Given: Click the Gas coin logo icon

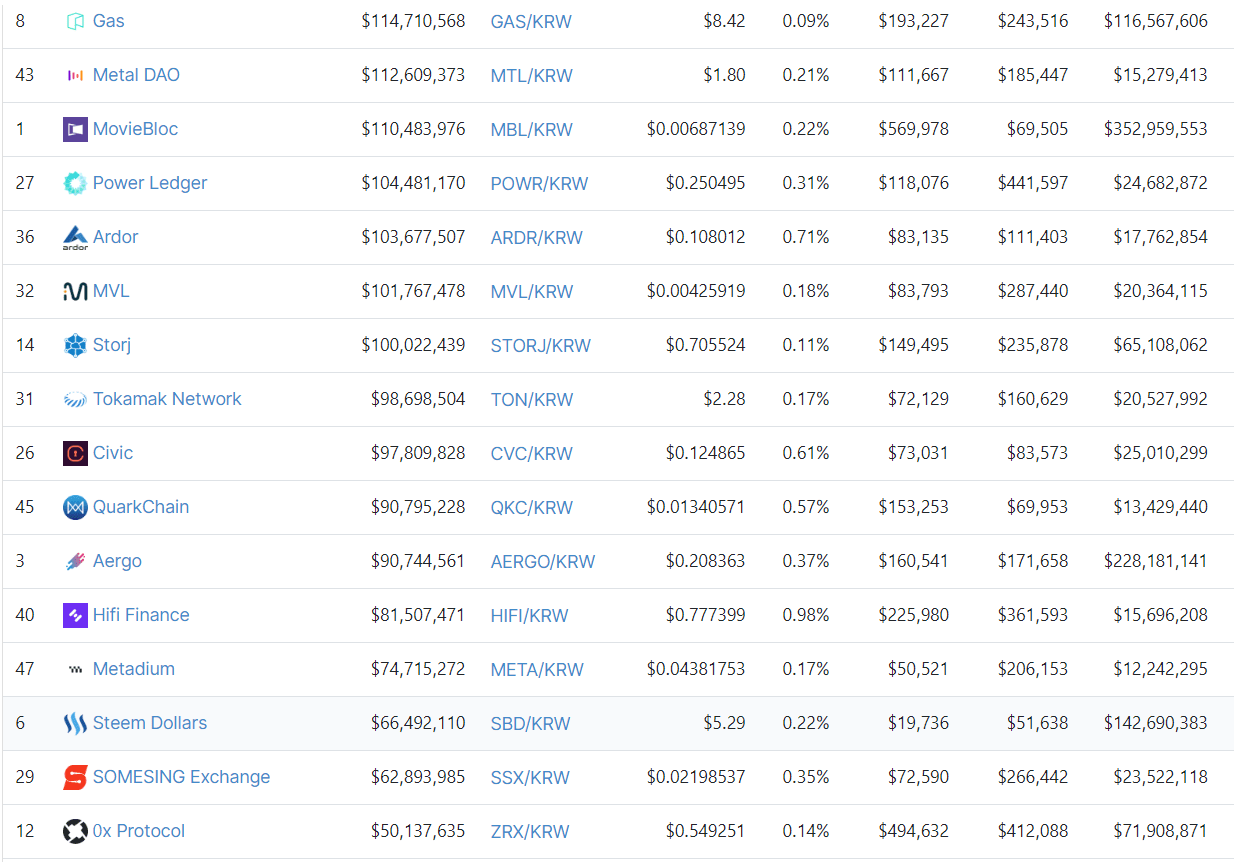Looking at the screenshot, I should tap(75, 21).
